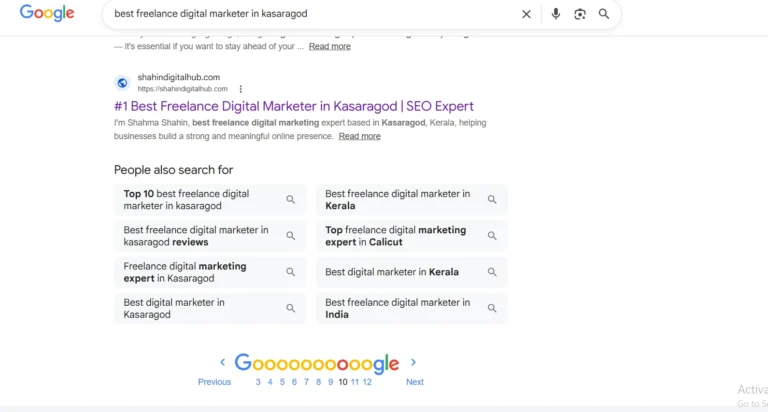This screenshot has height=412, width=768.
Task: Go to previous page with left chevron
Action: tap(222, 363)
